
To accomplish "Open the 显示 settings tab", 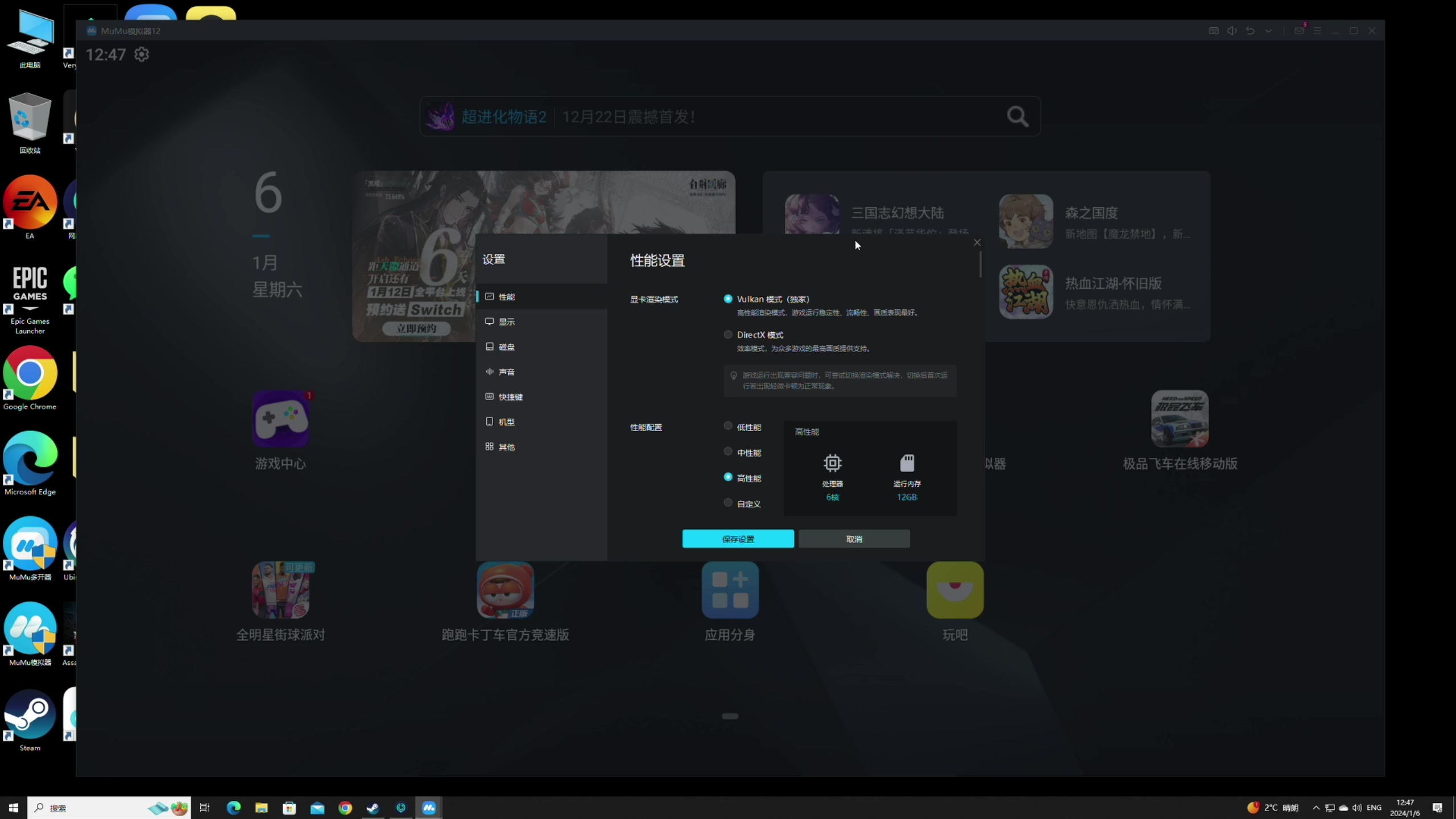I will click(541, 322).
